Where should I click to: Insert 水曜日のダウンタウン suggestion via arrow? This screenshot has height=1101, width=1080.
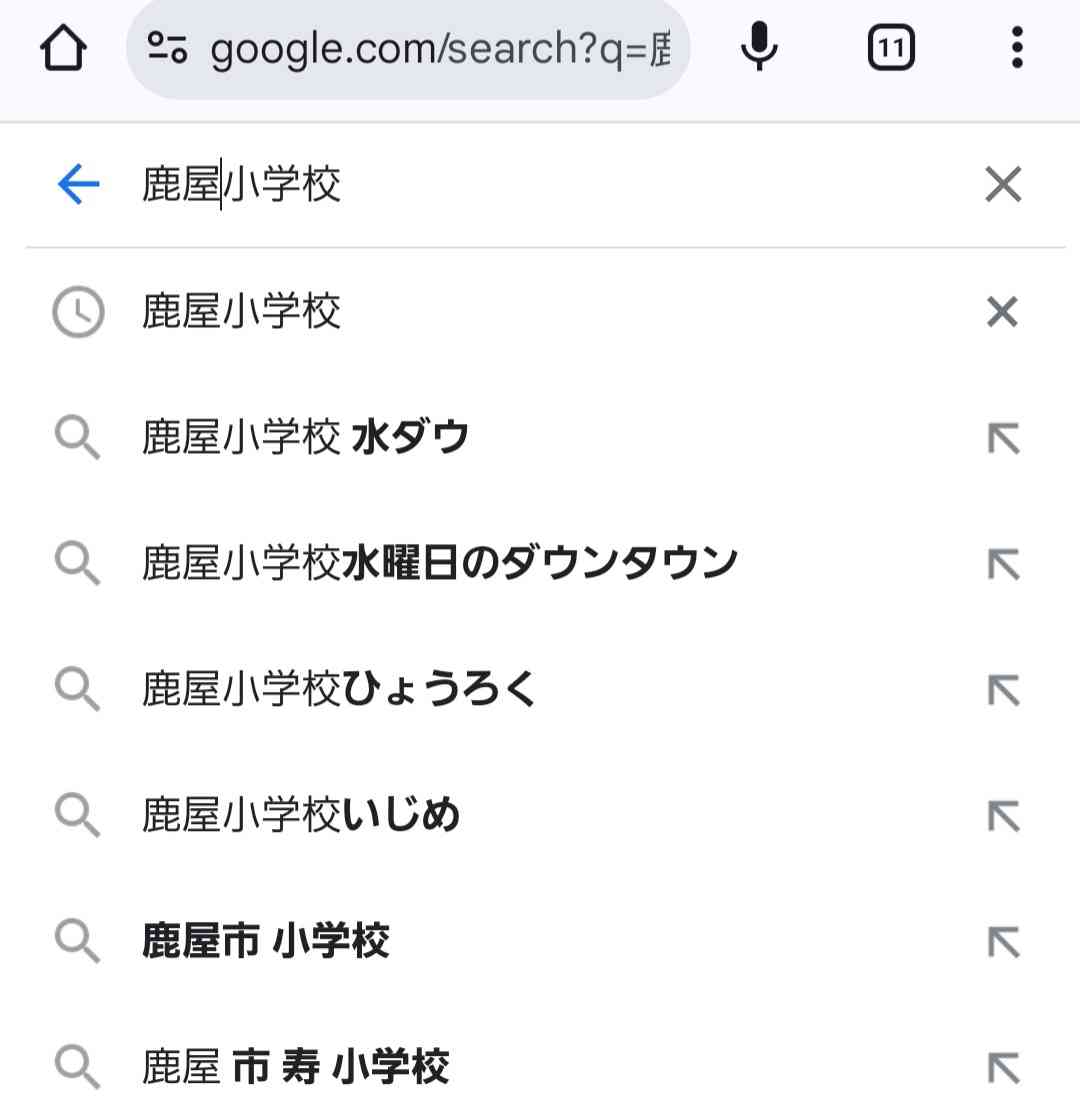[1003, 565]
